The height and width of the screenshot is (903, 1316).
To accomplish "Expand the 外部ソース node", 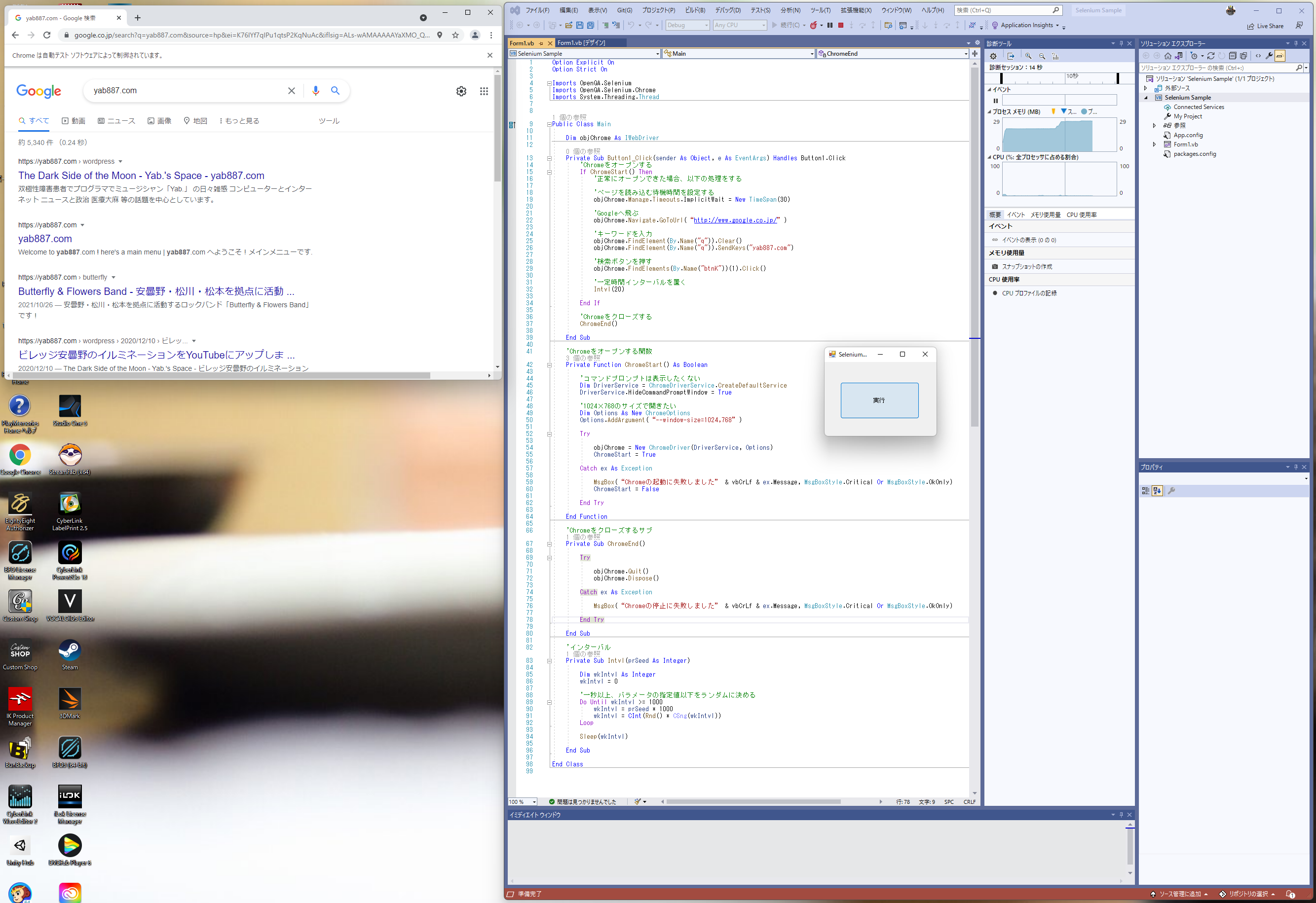I will (1146, 88).
